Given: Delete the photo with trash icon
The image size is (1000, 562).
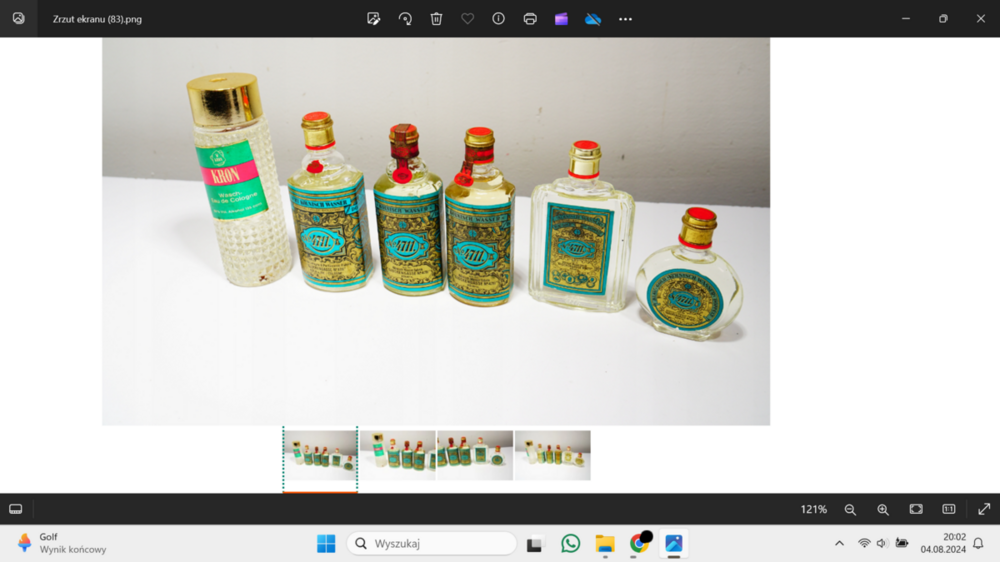Looking at the screenshot, I should [x=436, y=19].
